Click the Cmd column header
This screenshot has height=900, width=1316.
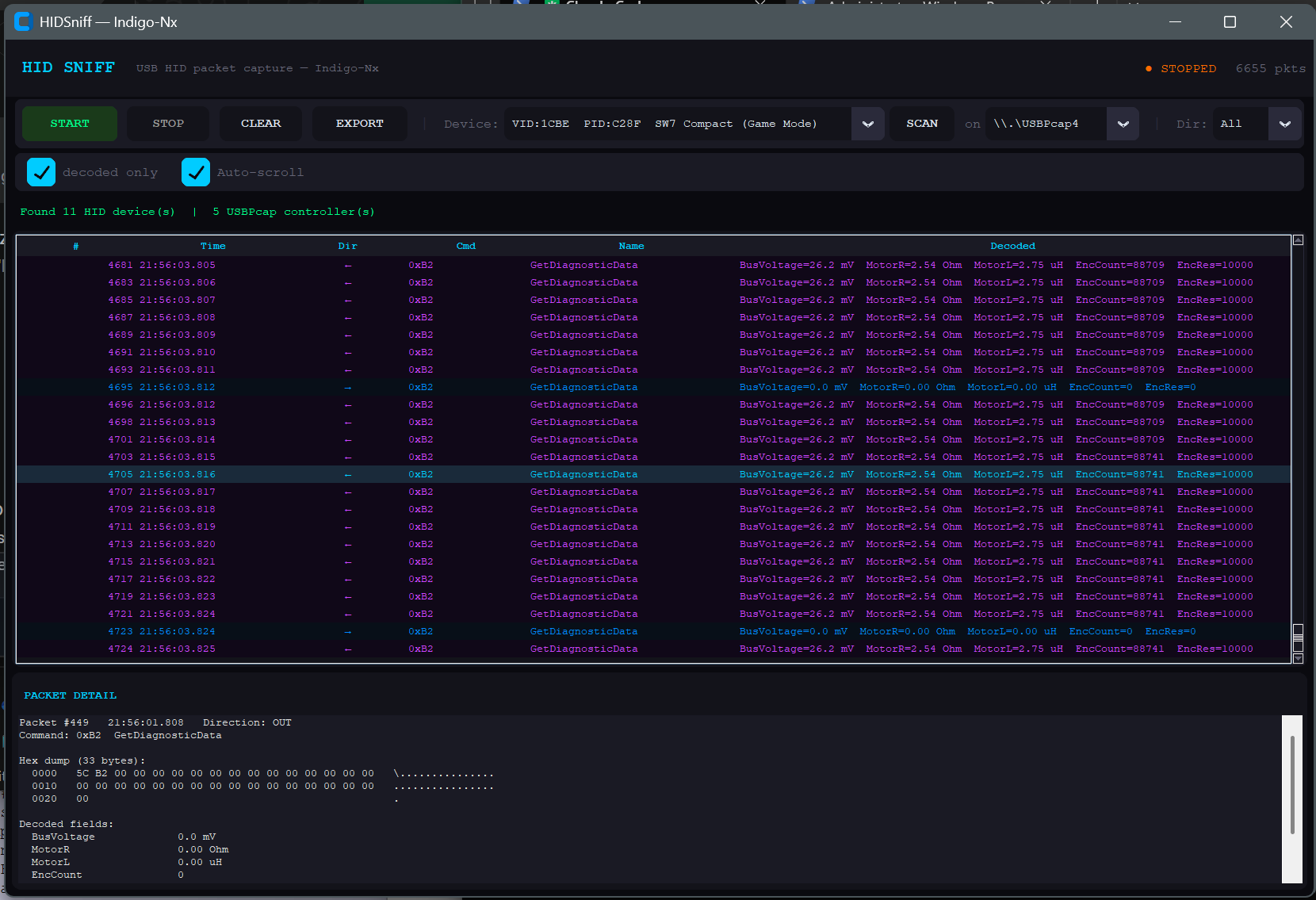point(465,246)
